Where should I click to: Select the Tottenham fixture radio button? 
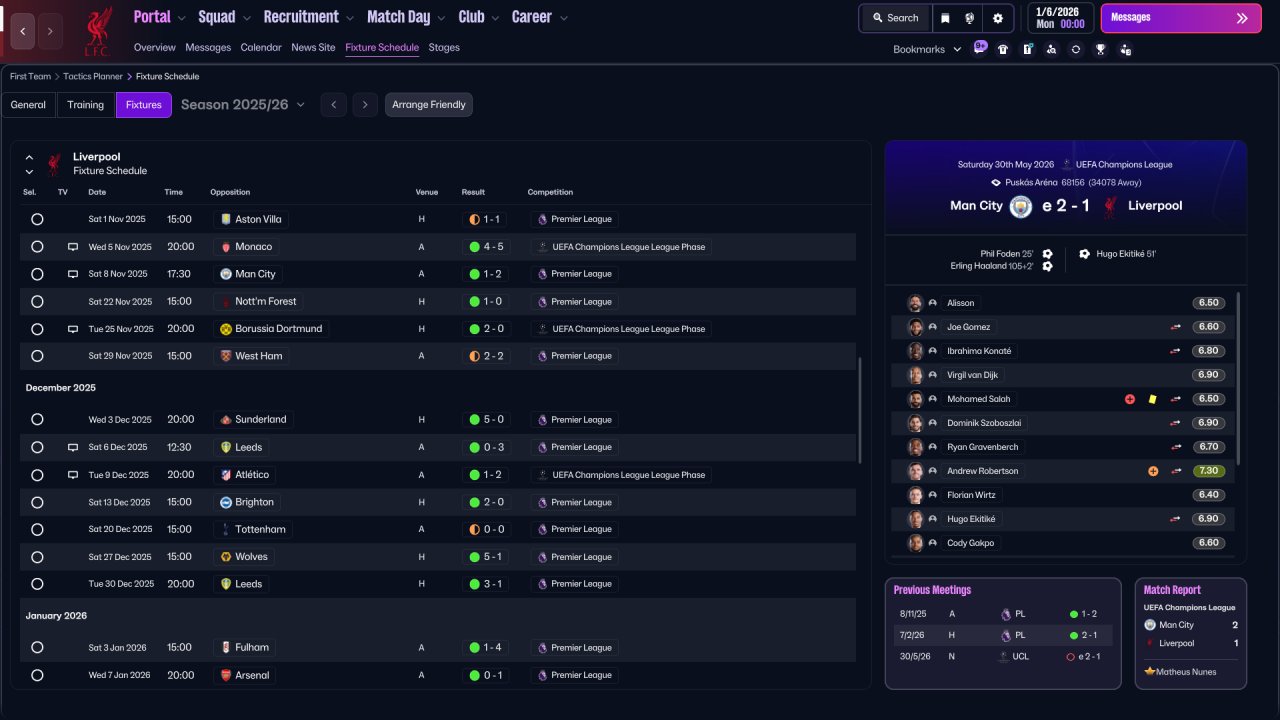pos(37,529)
